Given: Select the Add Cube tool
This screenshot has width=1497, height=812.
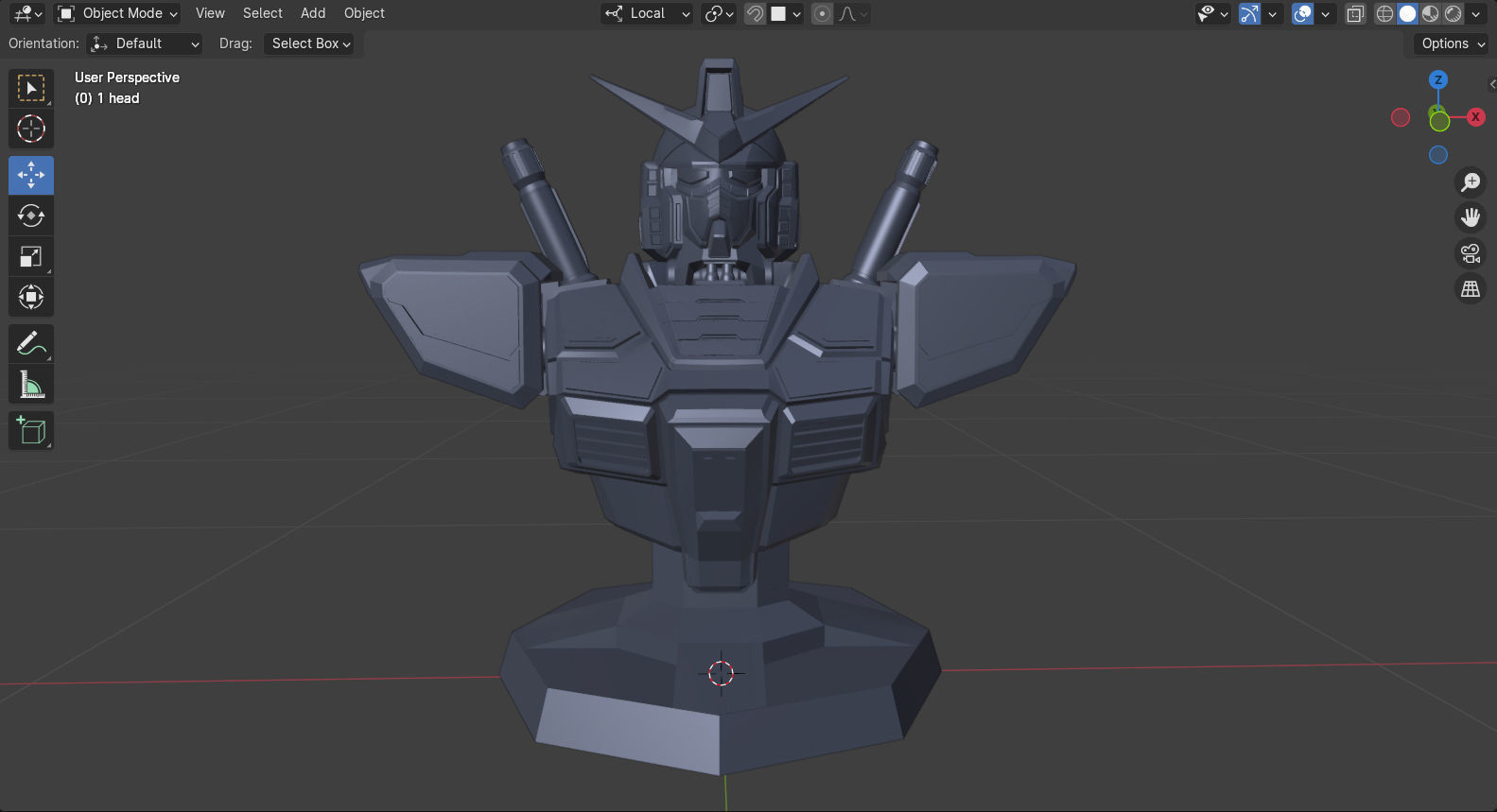Looking at the screenshot, I should 31,431.
